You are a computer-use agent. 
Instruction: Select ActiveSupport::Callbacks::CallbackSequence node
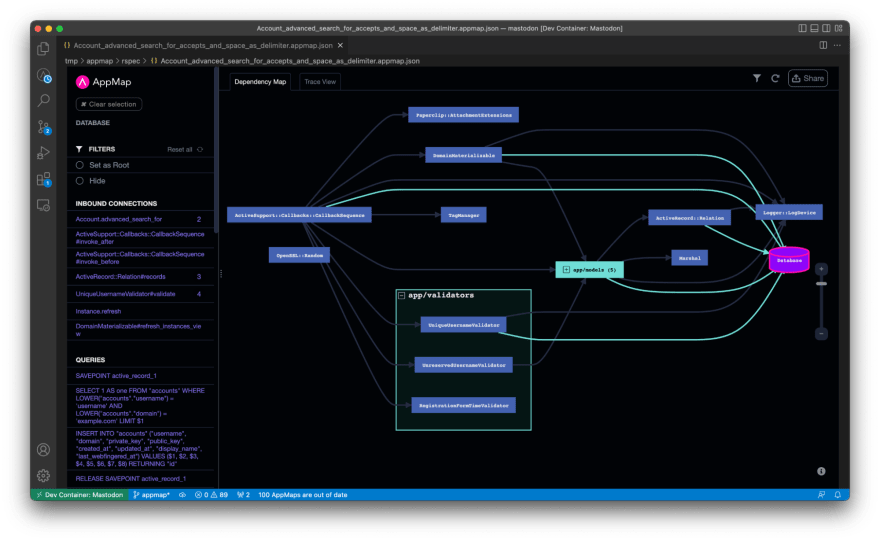tap(299, 215)
